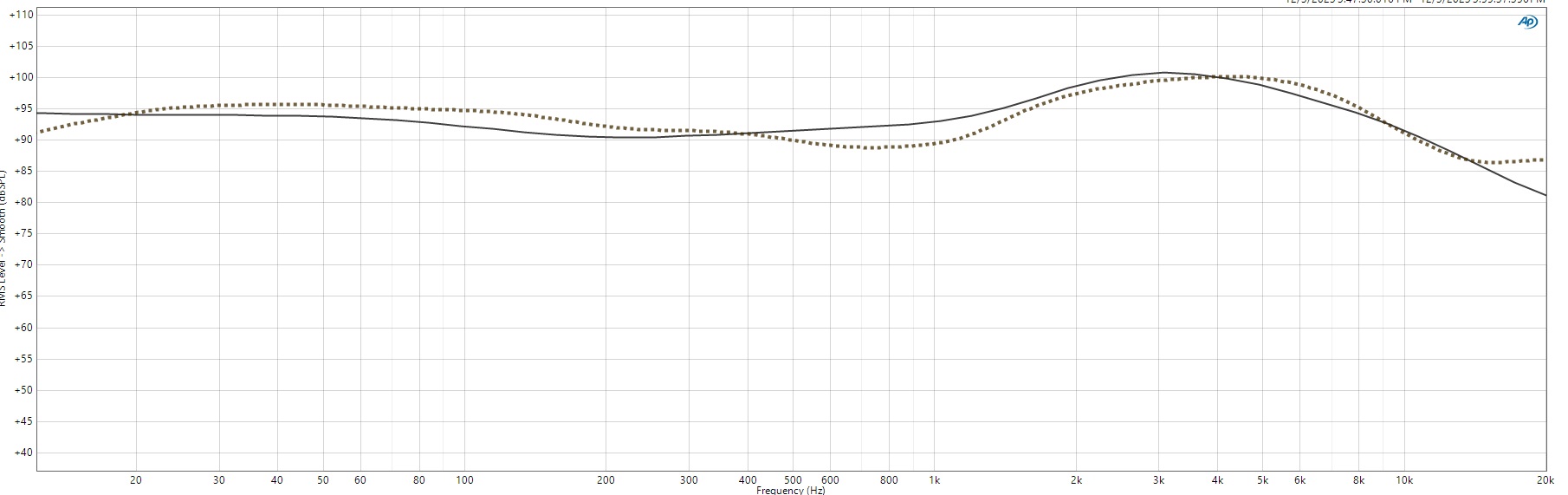Click the 200 Hz frequency tick label

pyautogui.click(x=606, y=479)
